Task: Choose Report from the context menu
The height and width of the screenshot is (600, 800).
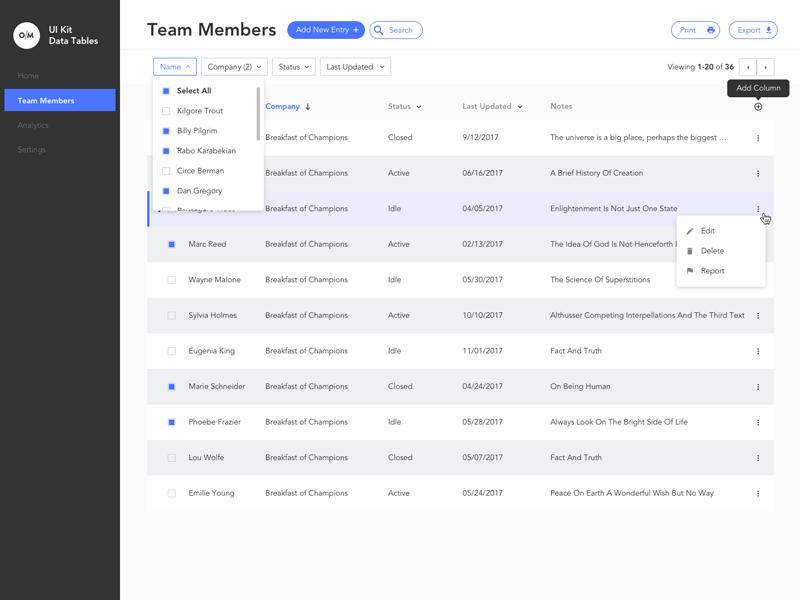Action: [x=720, y=270]
